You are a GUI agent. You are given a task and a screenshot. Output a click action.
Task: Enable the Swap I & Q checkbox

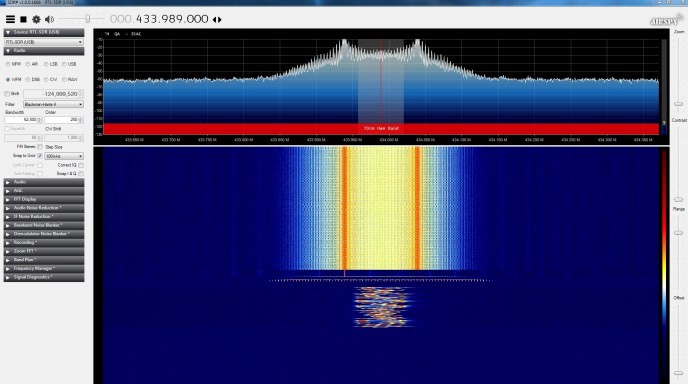[x=81, y=174]
